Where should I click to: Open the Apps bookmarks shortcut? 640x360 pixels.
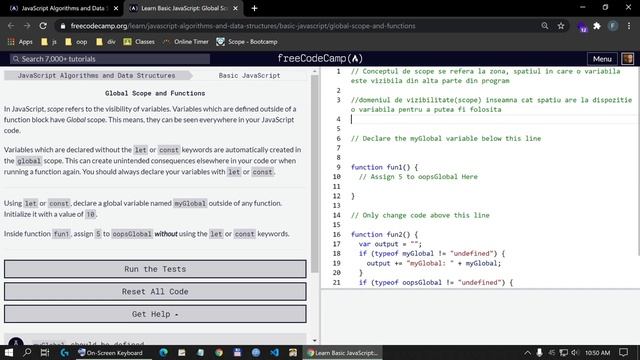[20, 42]
